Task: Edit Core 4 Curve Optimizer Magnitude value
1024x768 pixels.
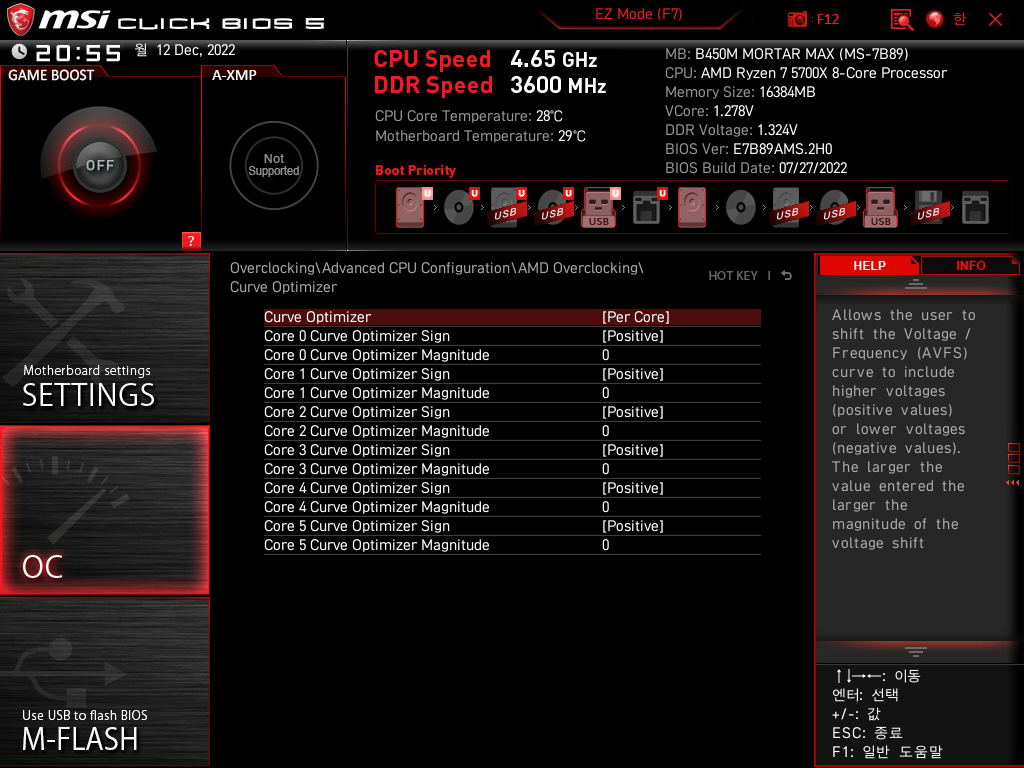Action: click(605, 507)
